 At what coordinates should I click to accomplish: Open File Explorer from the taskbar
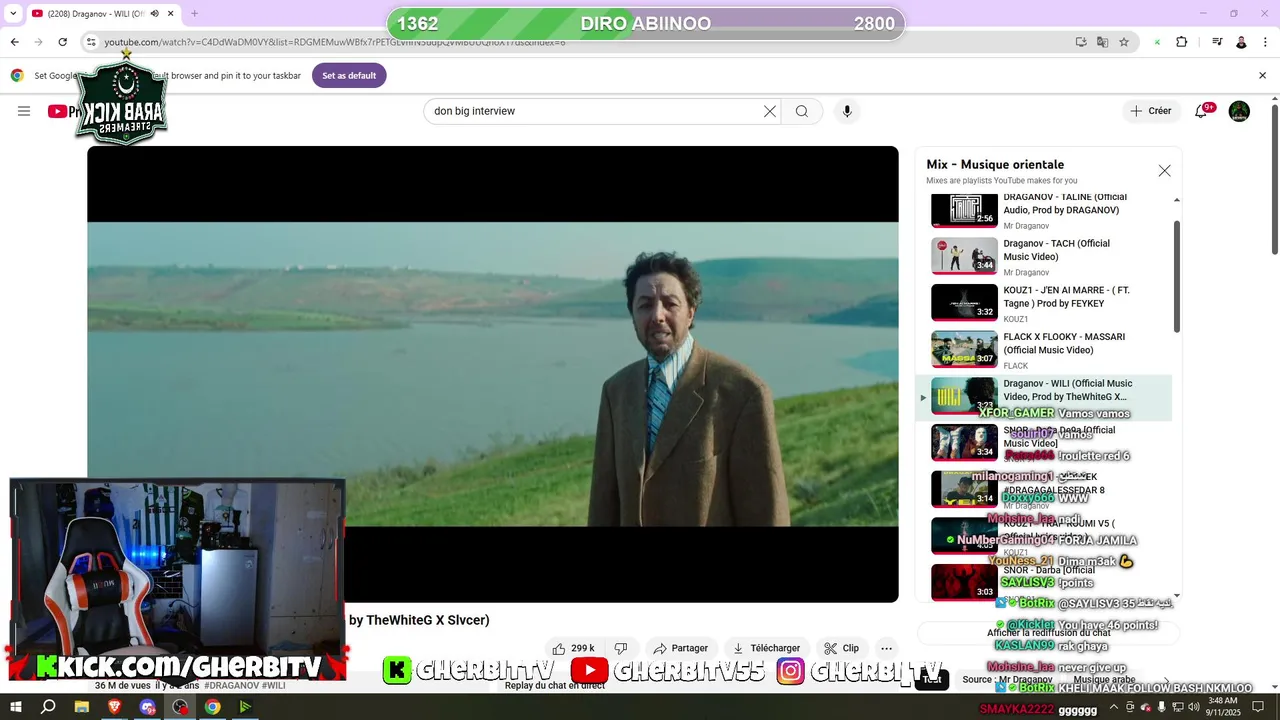point(82,707)
